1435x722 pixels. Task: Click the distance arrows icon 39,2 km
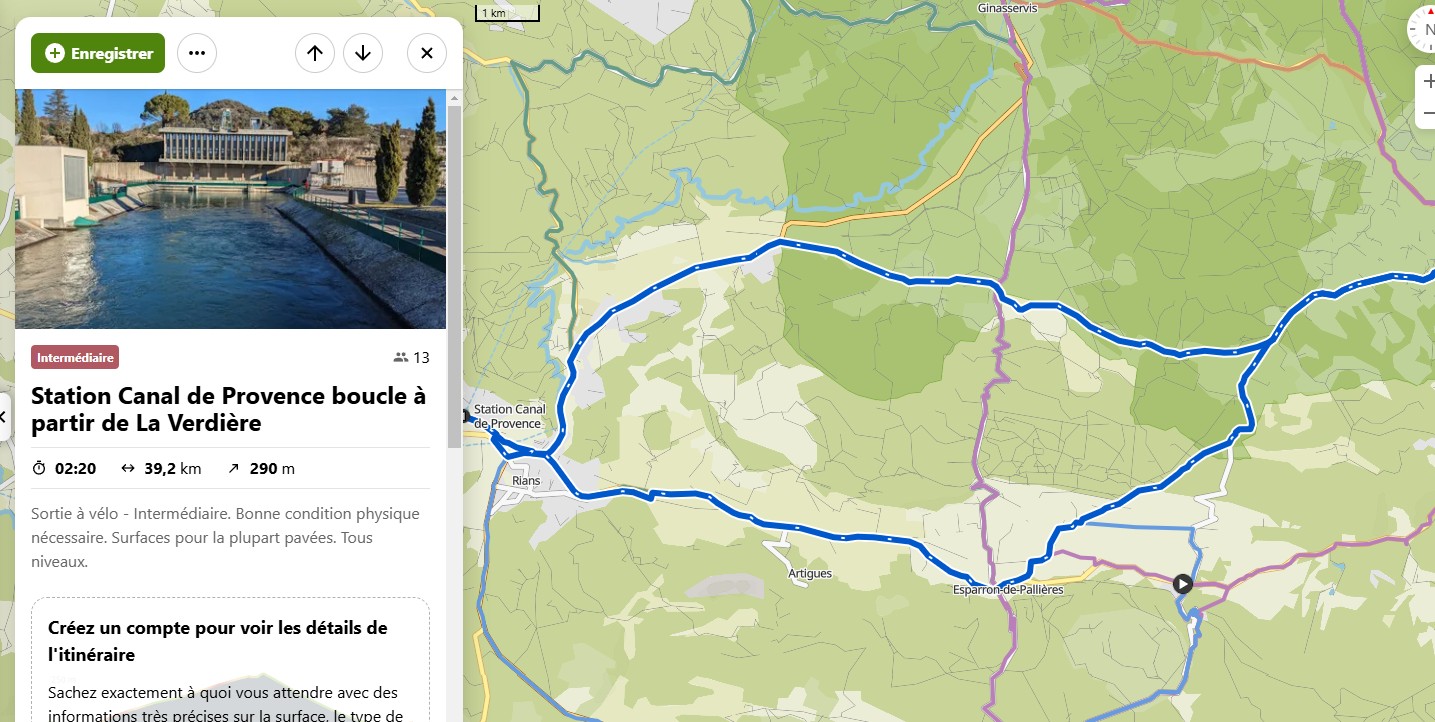pyautogui.click(x=128, y=468)
